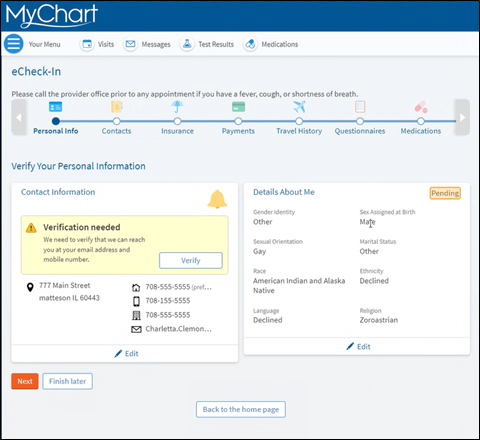Edit Details About Me section

(x=358, y=347)
